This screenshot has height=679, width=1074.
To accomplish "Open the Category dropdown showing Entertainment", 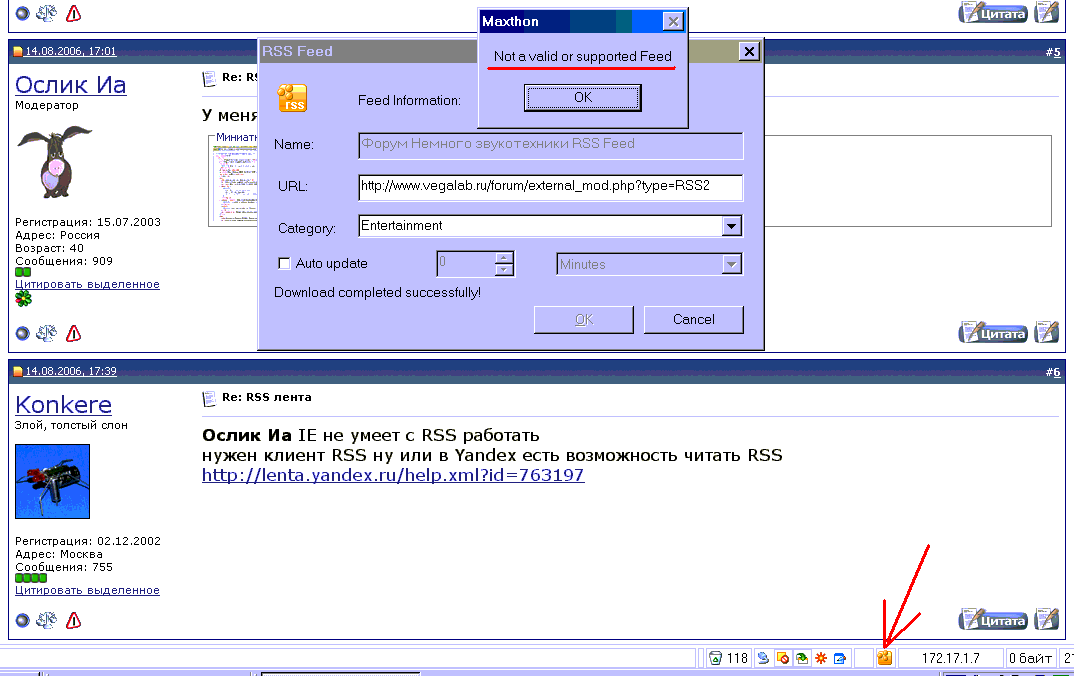I will coord(732,226).
